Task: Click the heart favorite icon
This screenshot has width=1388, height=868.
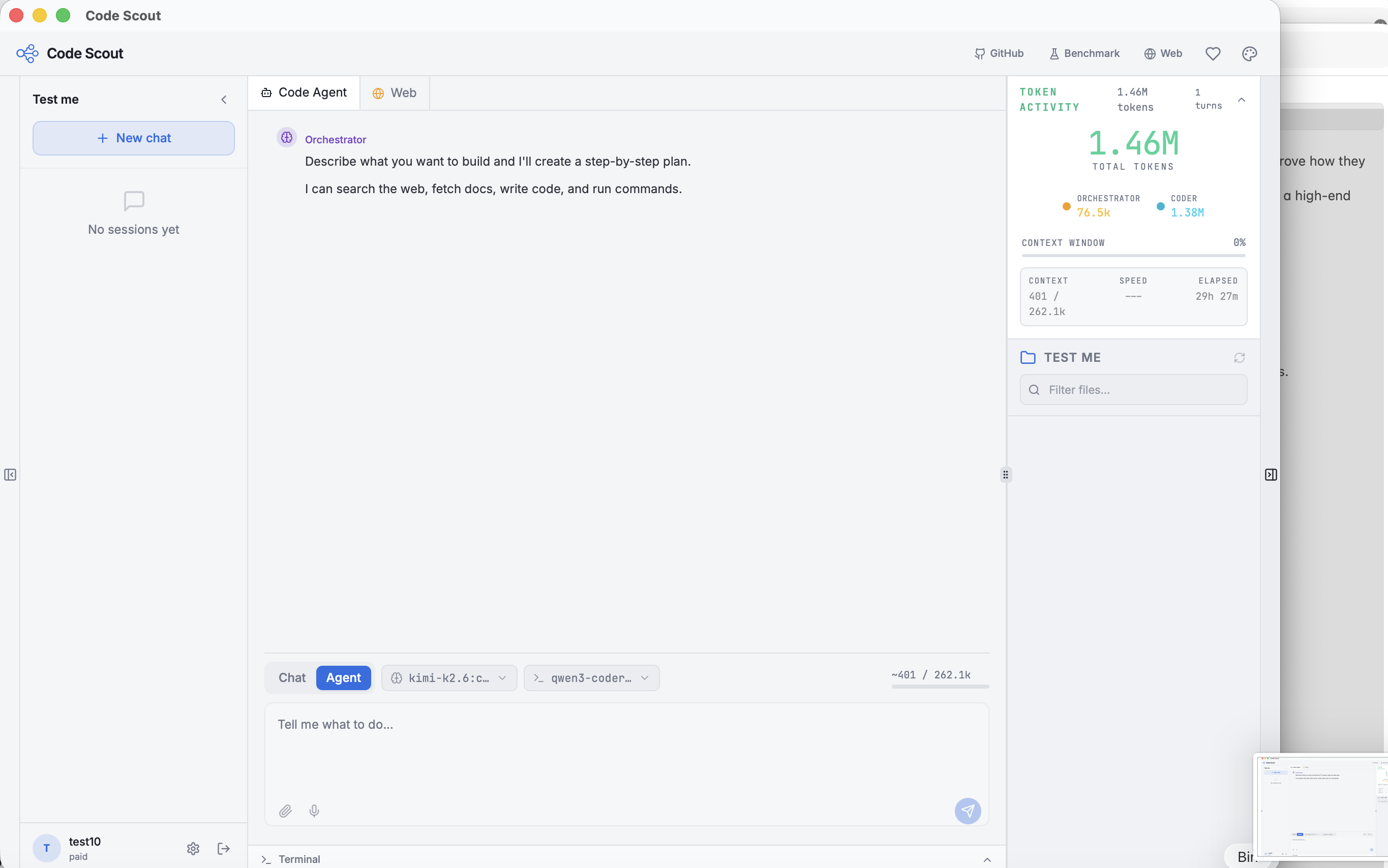Action: point(1213,53)
